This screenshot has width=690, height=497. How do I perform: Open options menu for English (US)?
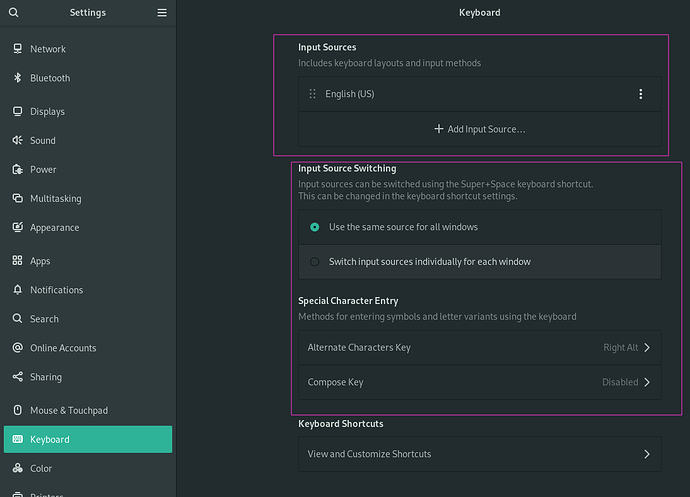(x=640, y=94)
